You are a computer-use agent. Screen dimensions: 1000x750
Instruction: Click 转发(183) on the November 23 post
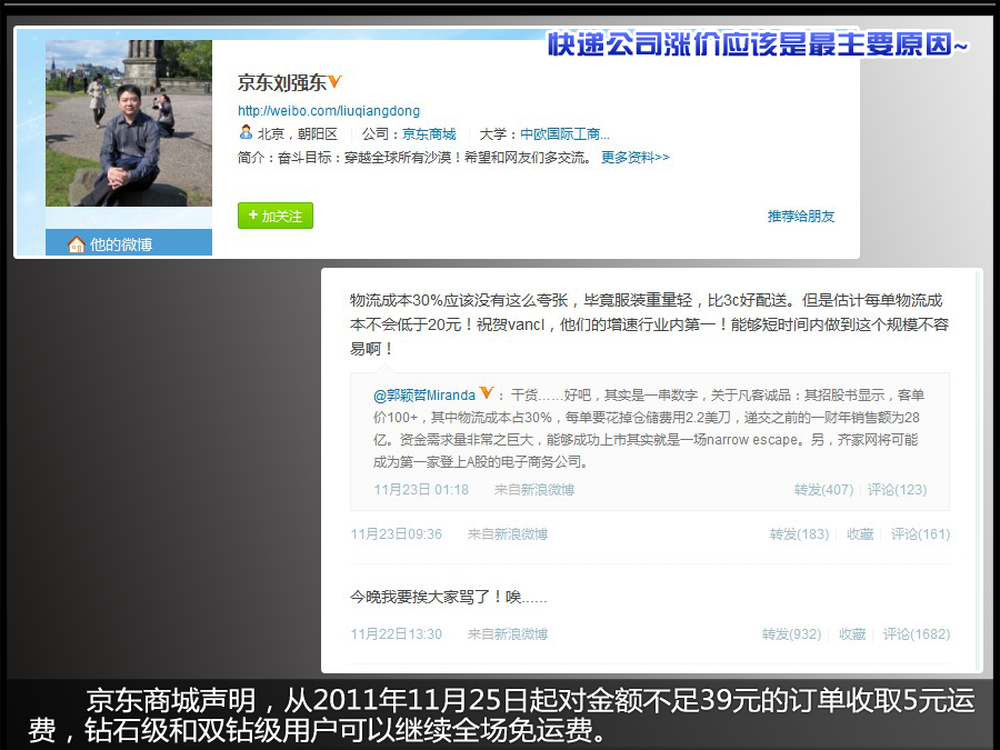799,534
